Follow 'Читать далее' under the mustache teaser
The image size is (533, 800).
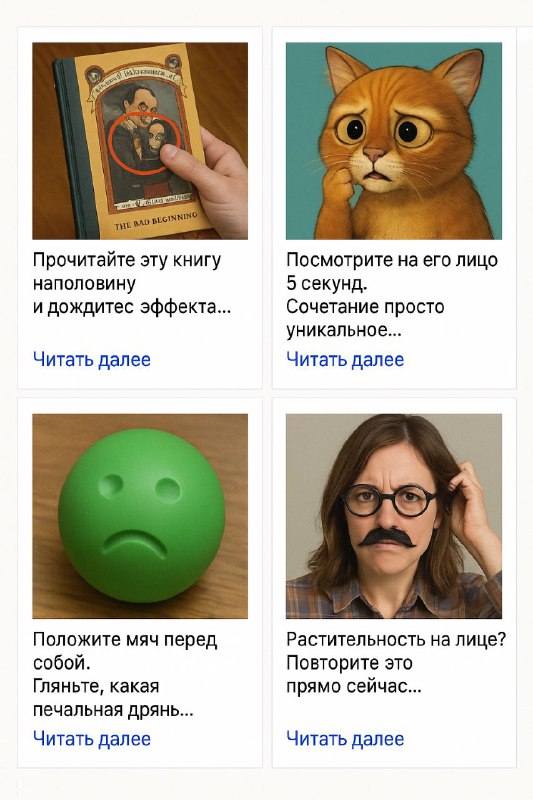[x=345, y=739]
